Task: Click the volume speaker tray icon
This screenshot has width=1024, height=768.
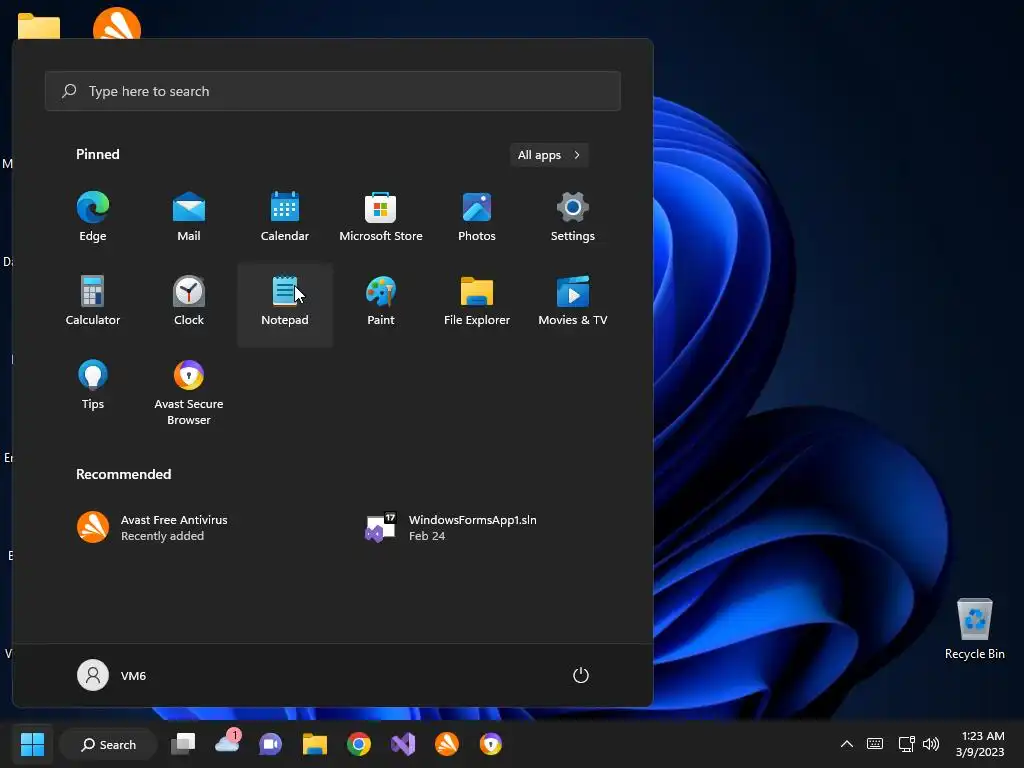Action: pyautogui.click(x=931, y=744)
